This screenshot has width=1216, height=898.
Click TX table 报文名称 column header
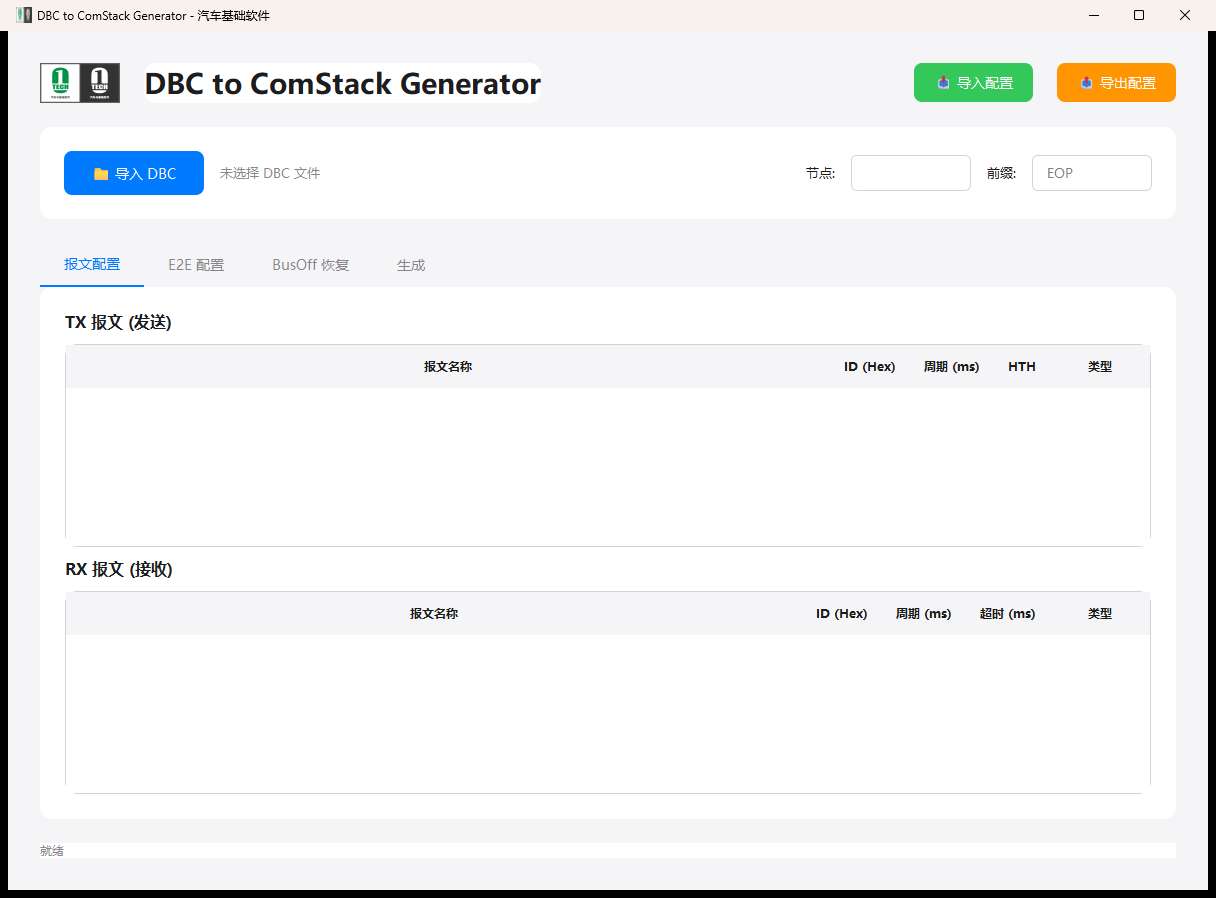point(448,367)
